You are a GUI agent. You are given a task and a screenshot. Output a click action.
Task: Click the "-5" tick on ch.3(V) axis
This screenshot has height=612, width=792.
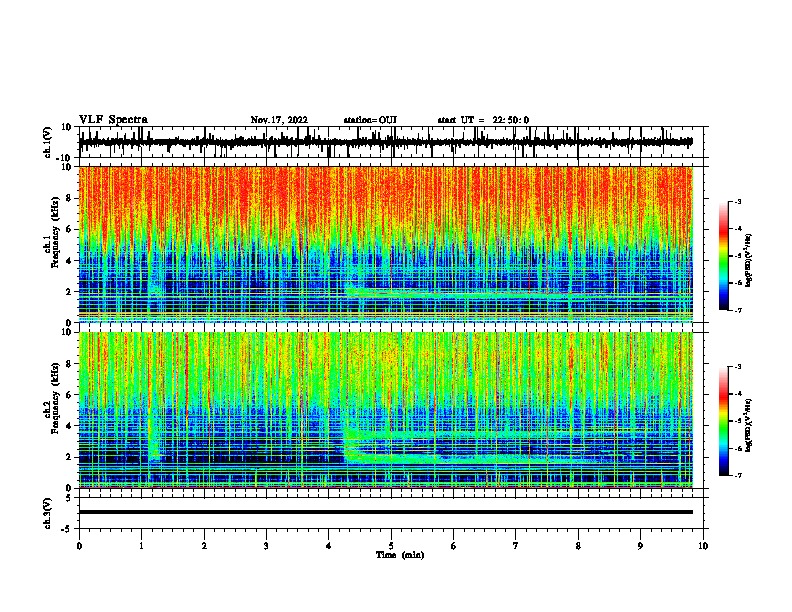68,529
